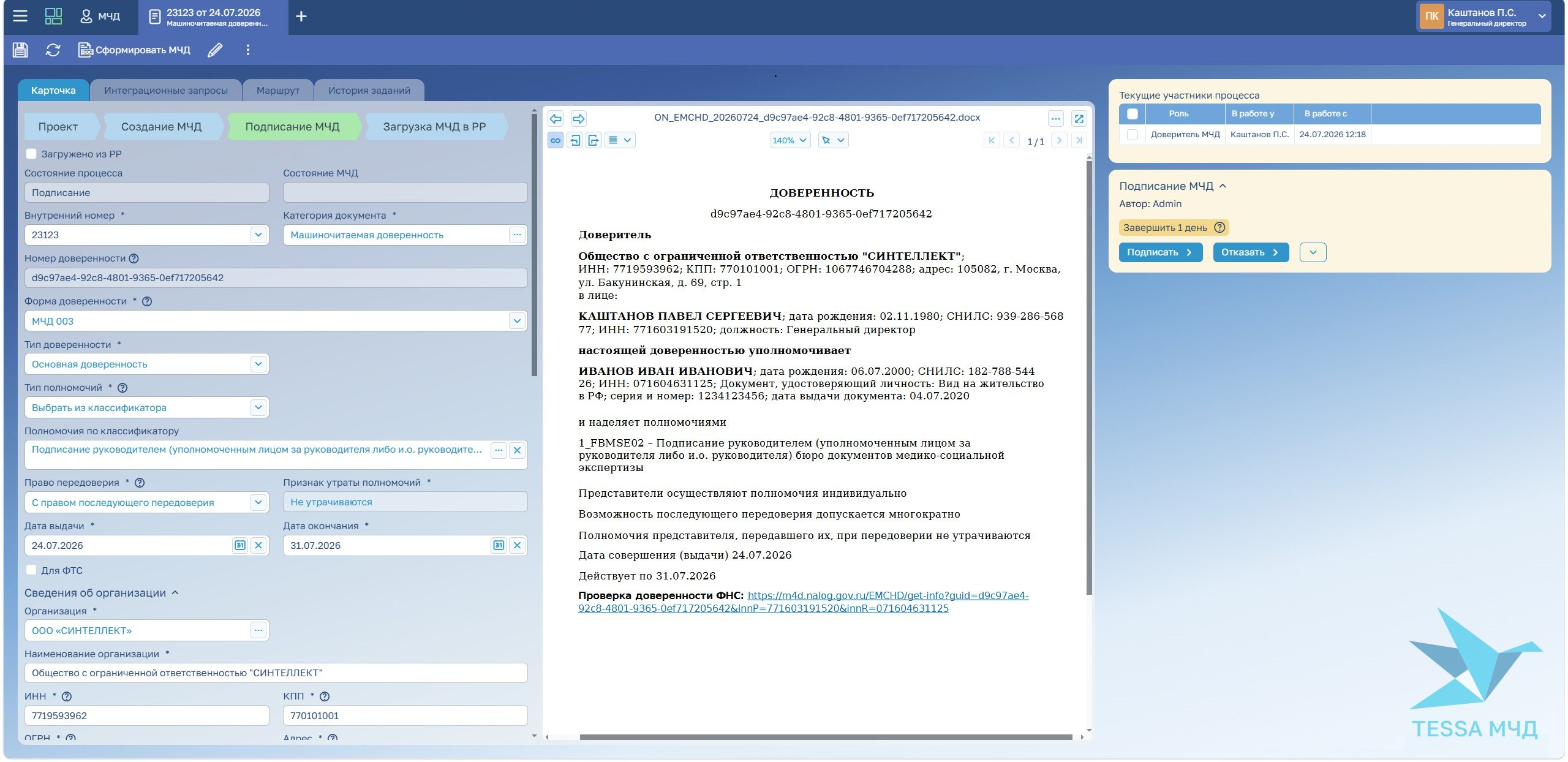The height and width of the screenshot is (762, 1568).
Task: Click the preview vertical scrollbar
Action: click(1089, 377)
